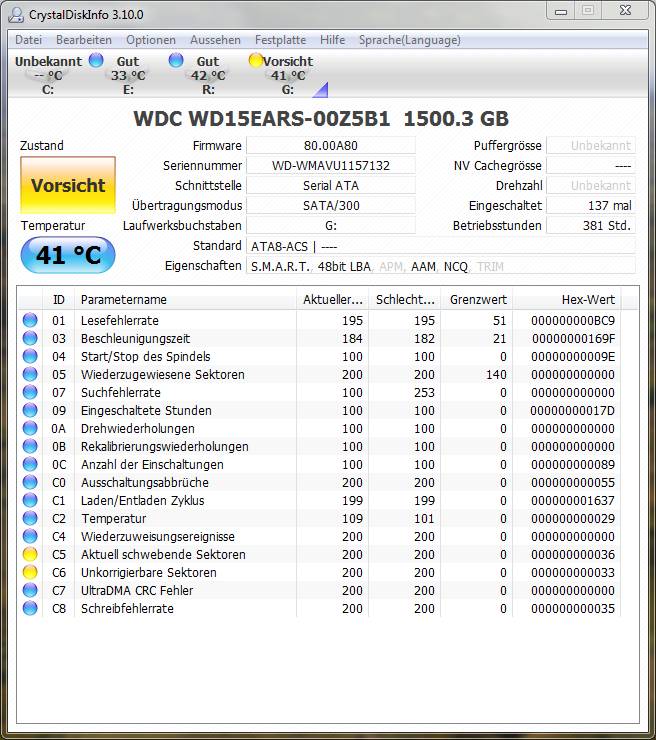Click hex value 000000000036
This screenshot has height=740, width=656.
573,554
